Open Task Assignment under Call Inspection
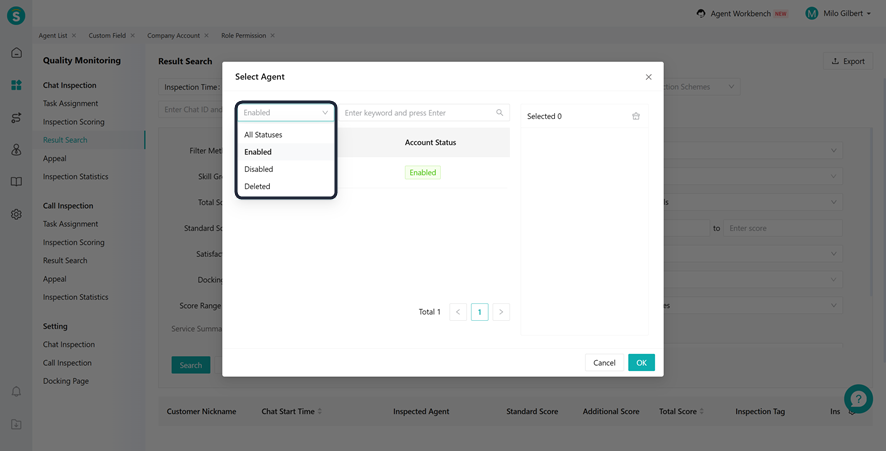Viewport: 886px width, 451px height. tap(70, 224)
